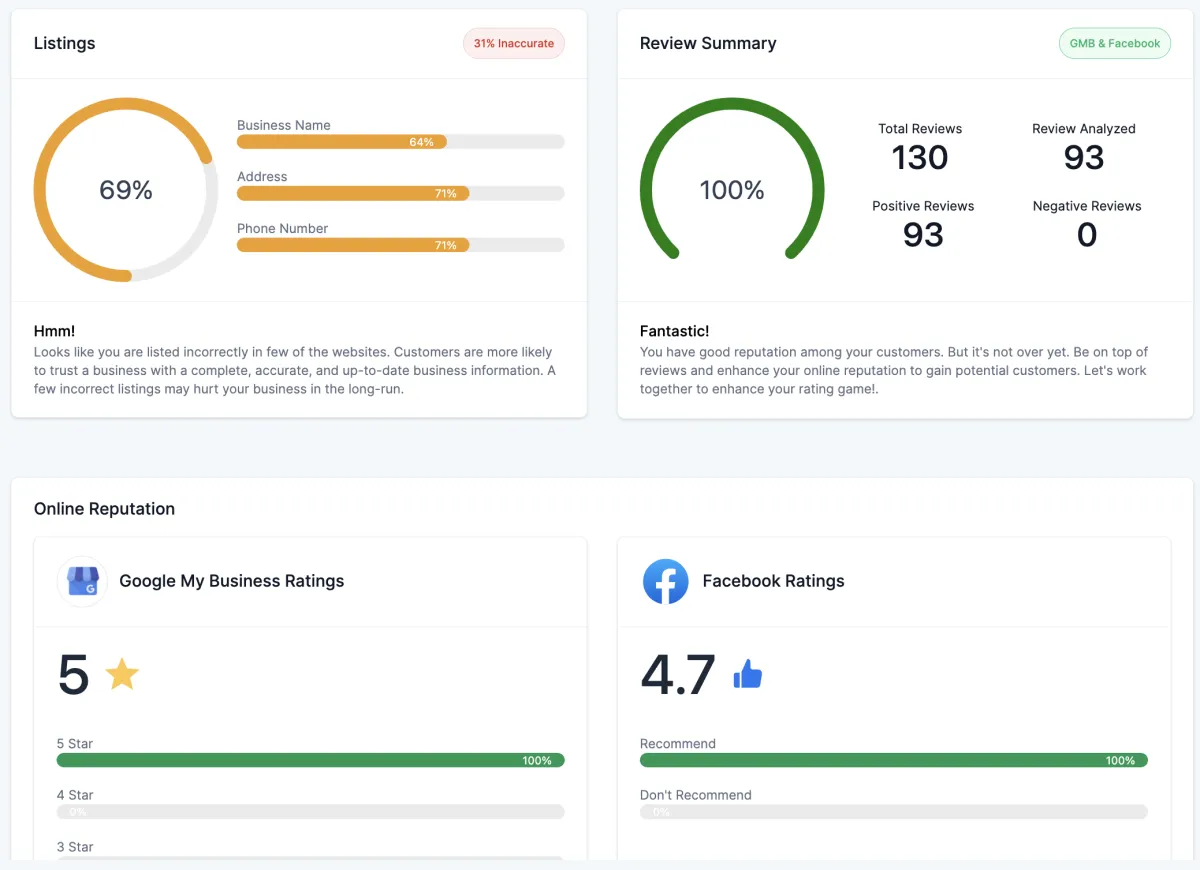Click the Positive Reviews label
Viewport: 1200px width, 870px height.
pos(923,206)
